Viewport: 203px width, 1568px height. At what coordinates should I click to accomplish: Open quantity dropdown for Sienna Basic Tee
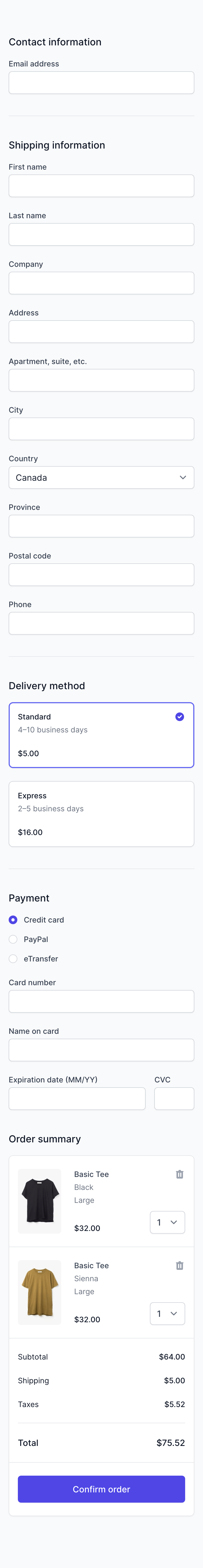pos(167,1313)
